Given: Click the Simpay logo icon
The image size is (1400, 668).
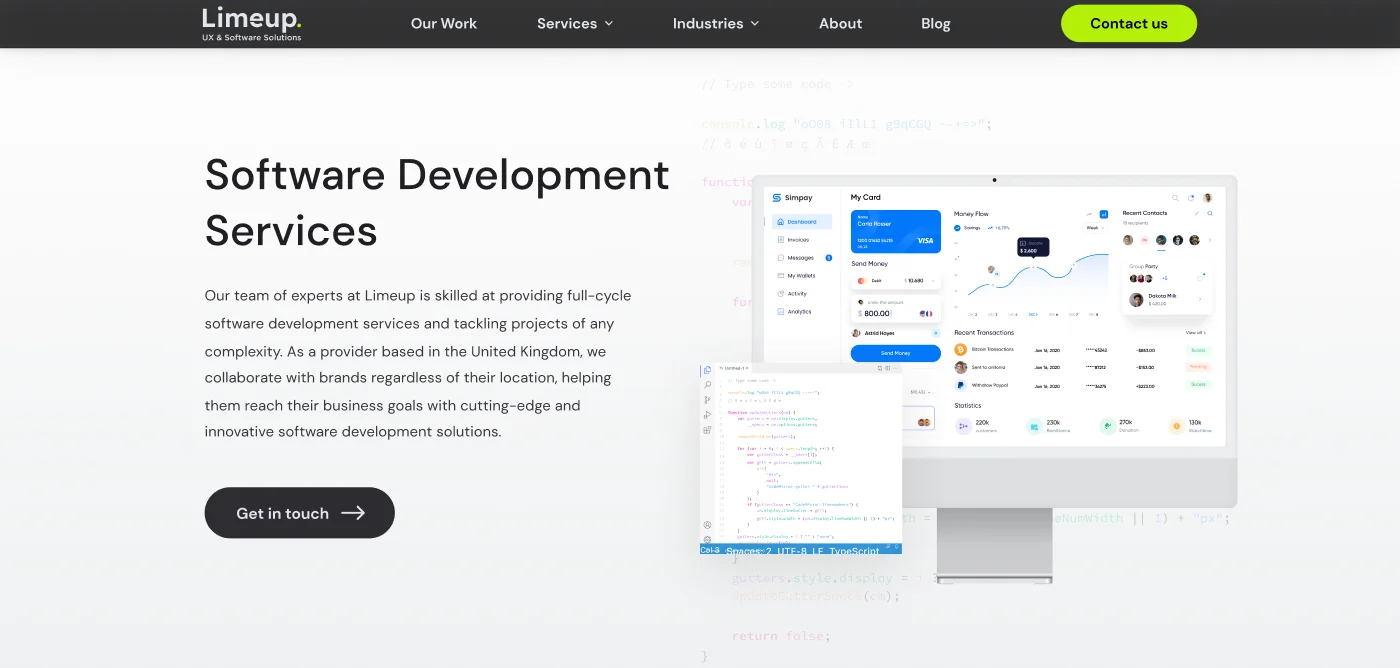Looking at the screenshot, I should click(x=776, y=198).
